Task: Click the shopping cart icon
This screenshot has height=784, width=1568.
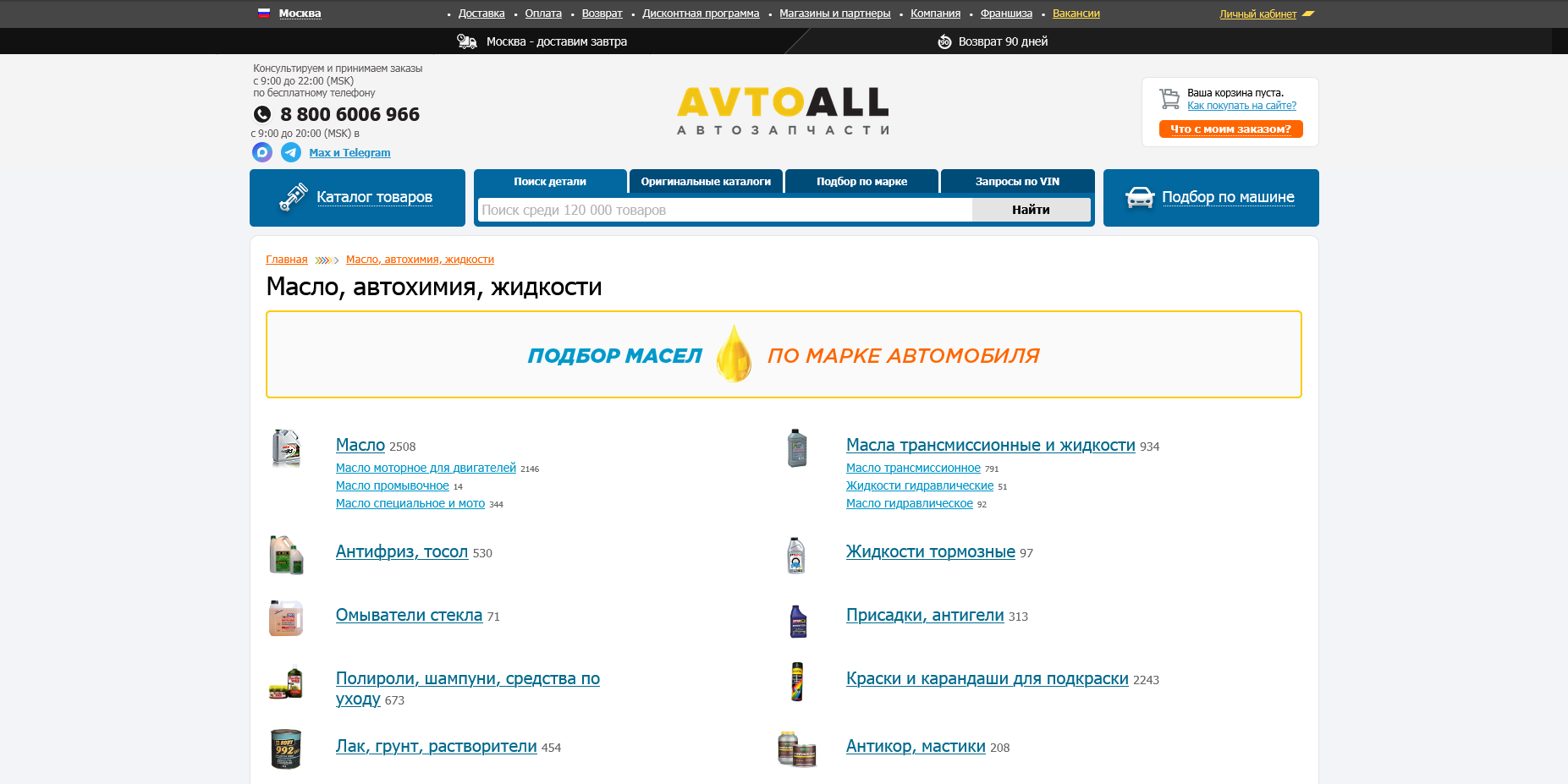Action: tap(1169, 99)
